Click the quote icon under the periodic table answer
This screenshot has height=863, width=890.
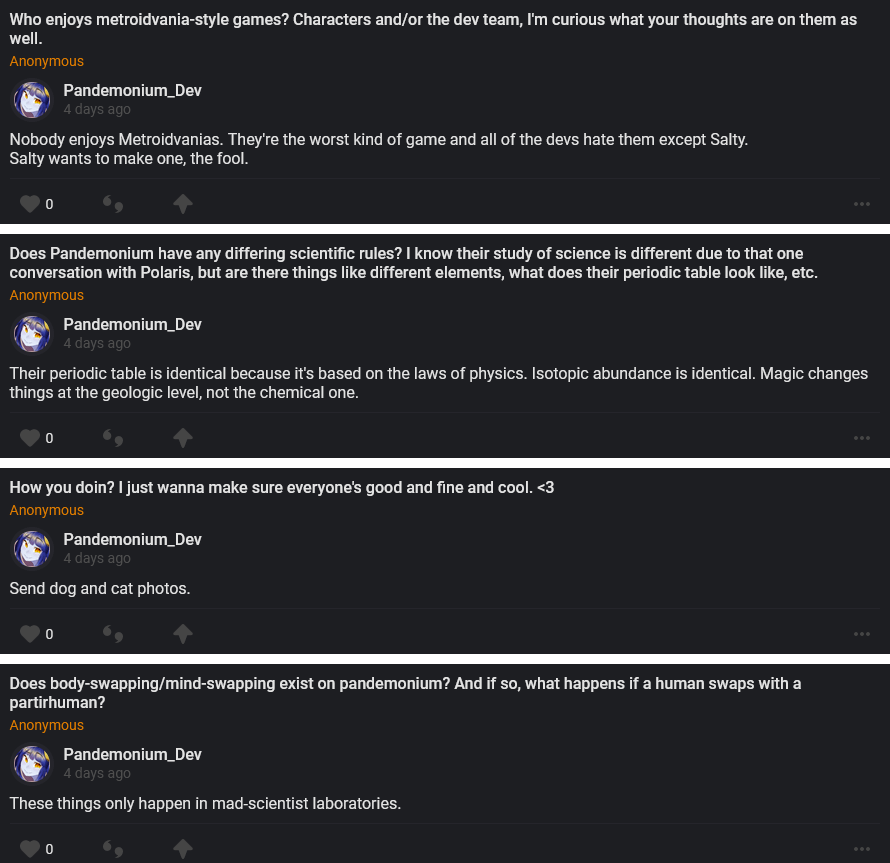113,438
